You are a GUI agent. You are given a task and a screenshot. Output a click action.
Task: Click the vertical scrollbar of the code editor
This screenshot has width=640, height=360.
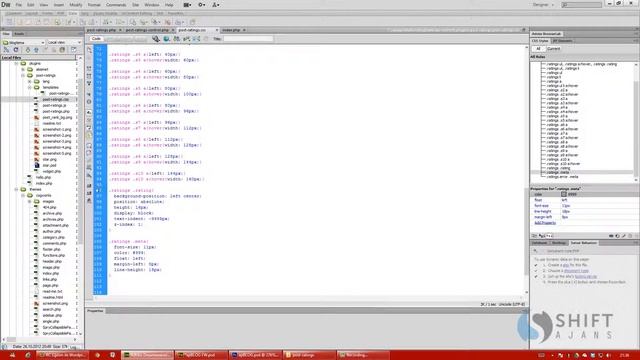tap(526, 171)
